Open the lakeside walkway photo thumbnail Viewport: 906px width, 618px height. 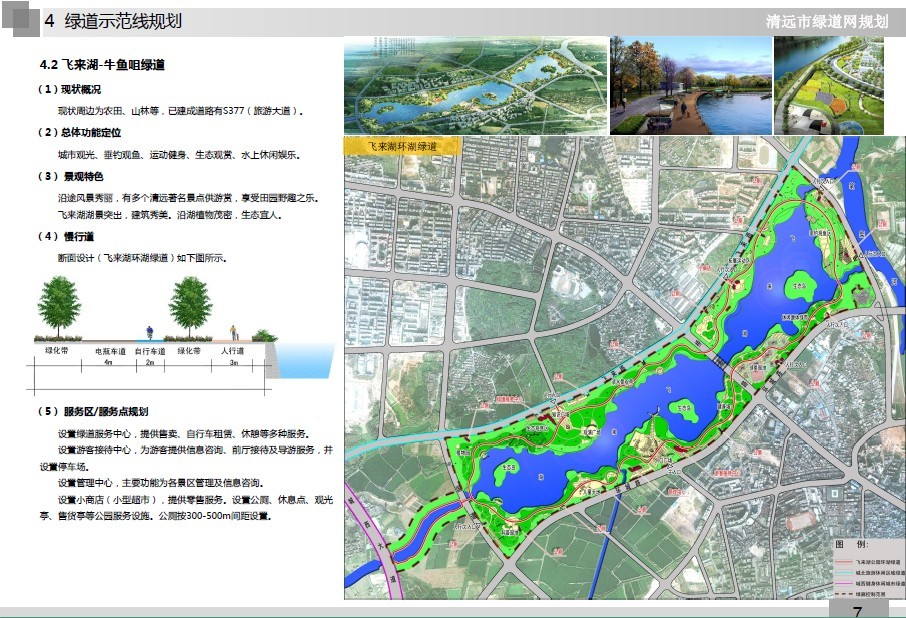pos(690,86)
